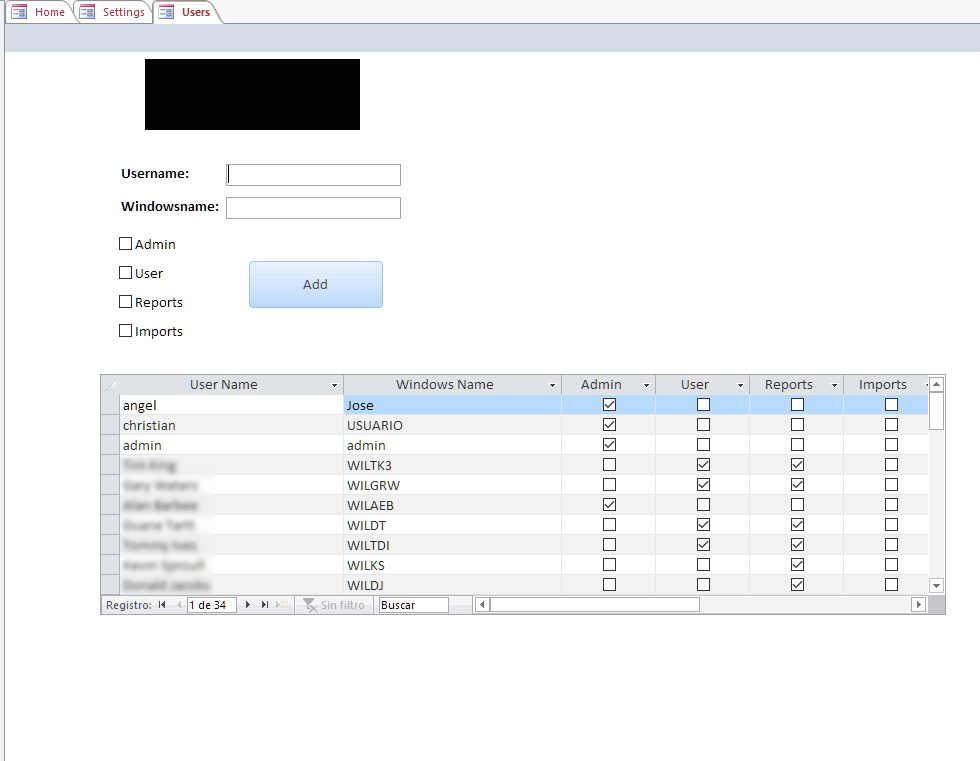Click the WILTDI windows name cell
Screen dimensions: 980x761
452,545
